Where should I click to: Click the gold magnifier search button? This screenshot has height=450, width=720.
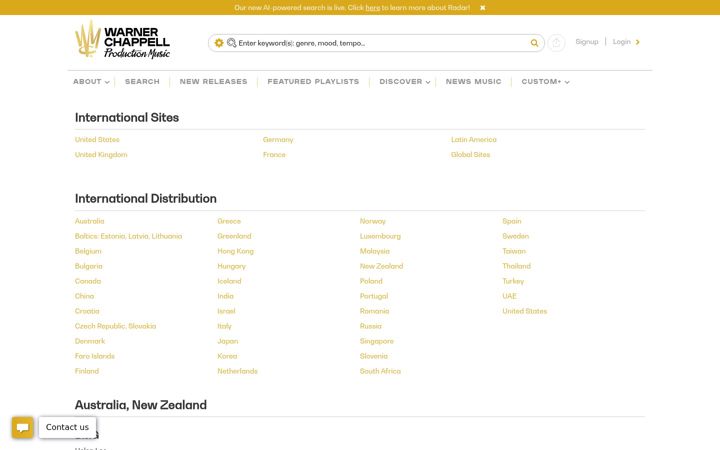coord(534,43)
